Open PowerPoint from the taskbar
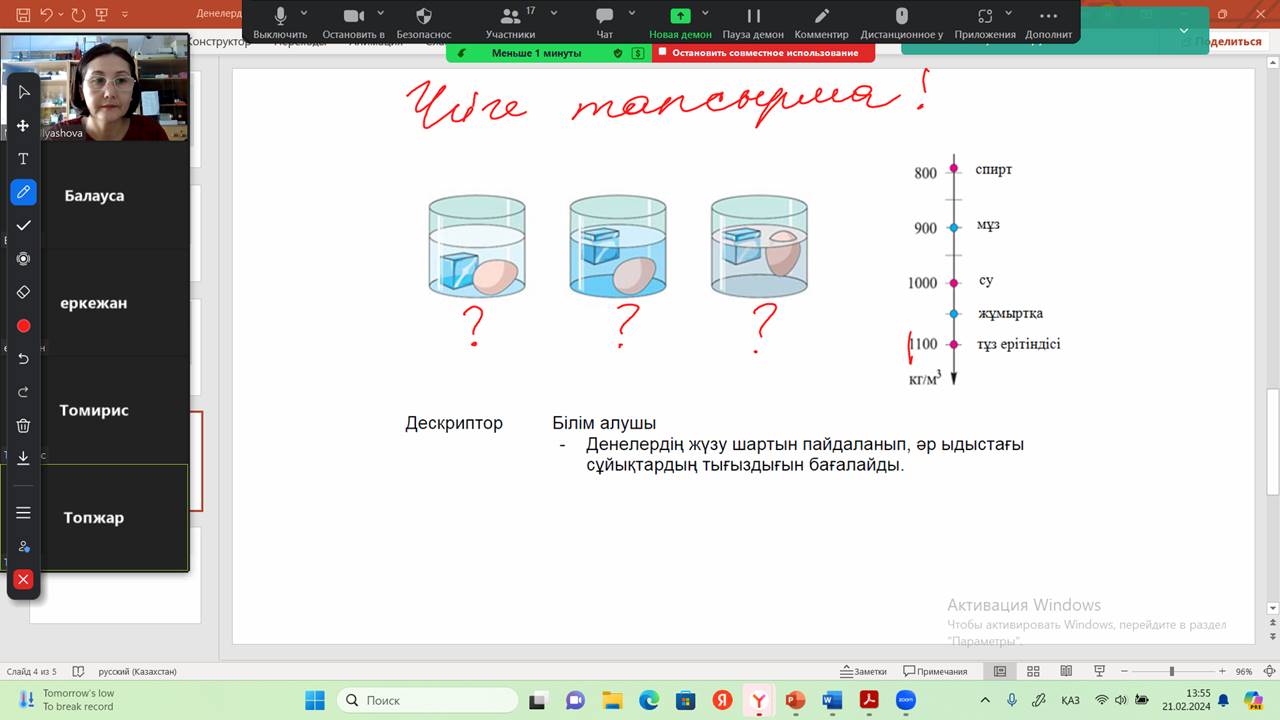 click(795, 700)
